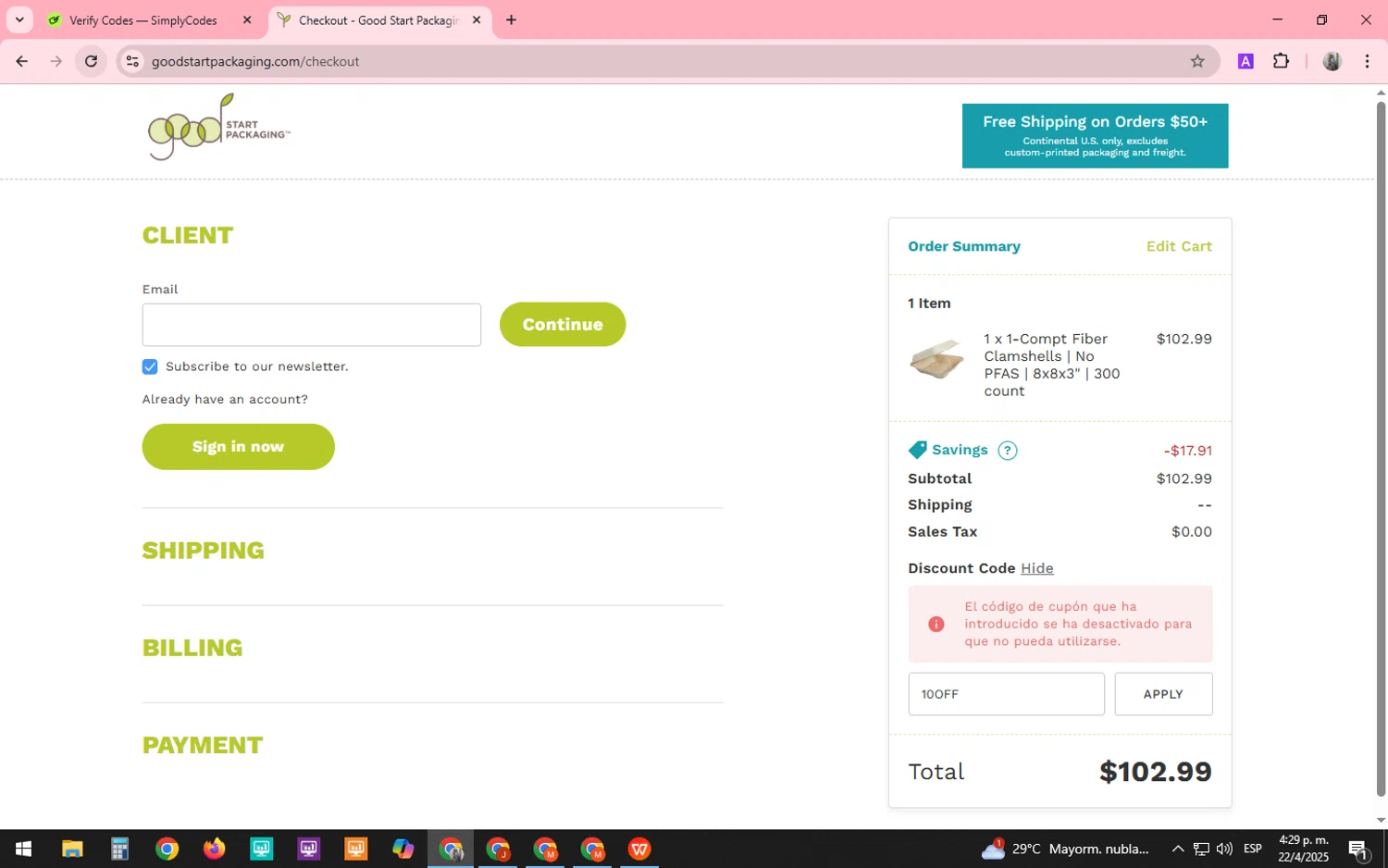
Task: Click the Savings tag icon
Action: [917, 450]
